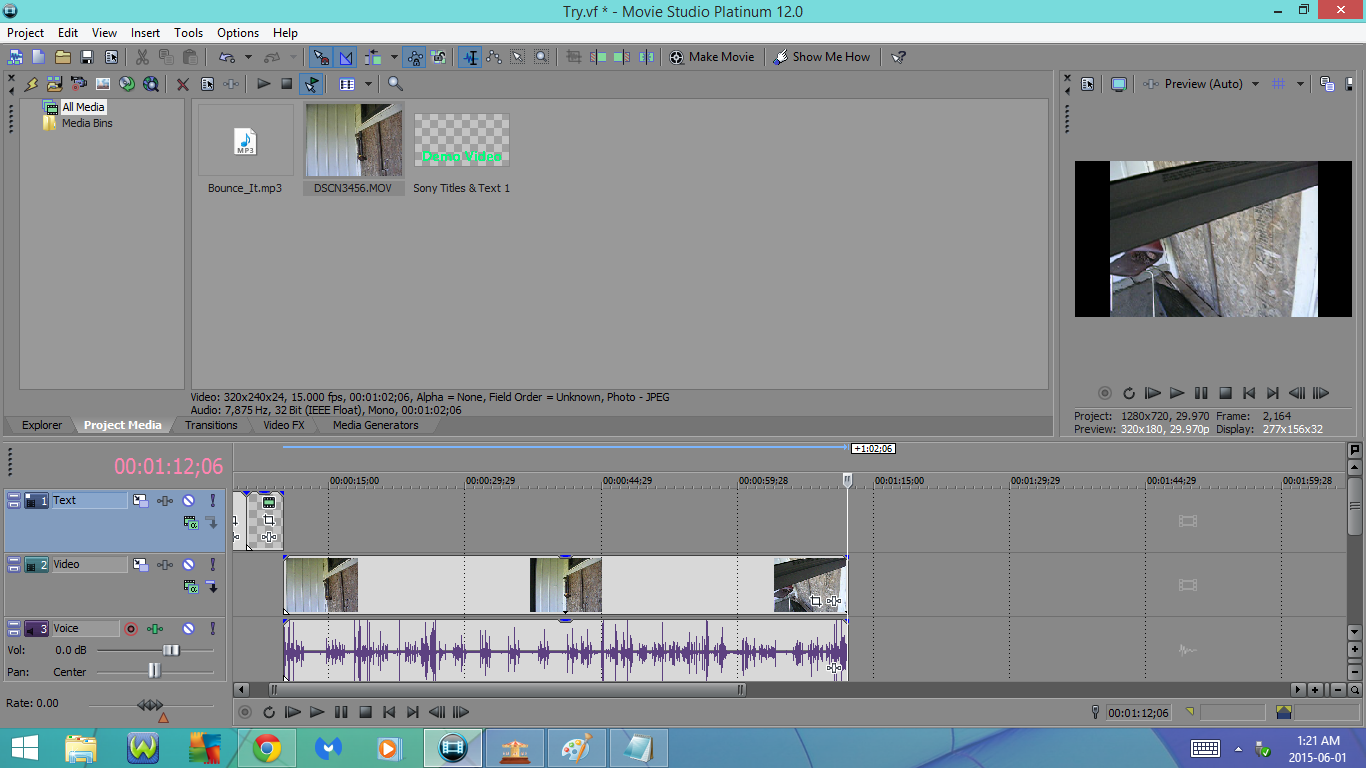Screen dimensions: 1366x768
Task: Switch to the Media Generators tab
Action: (376, 425)
